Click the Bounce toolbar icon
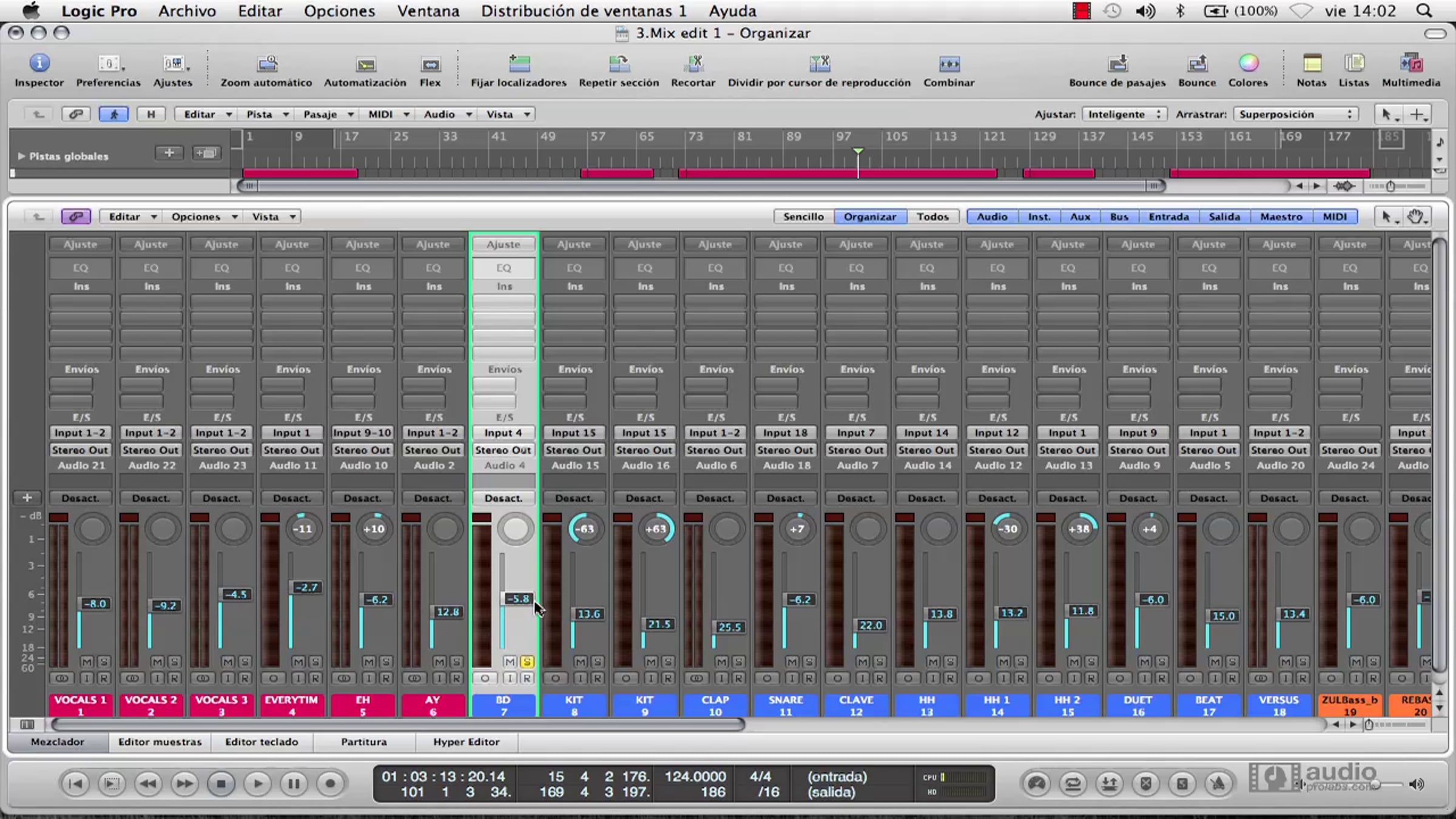1456x819 pixels. (1197, 64)
